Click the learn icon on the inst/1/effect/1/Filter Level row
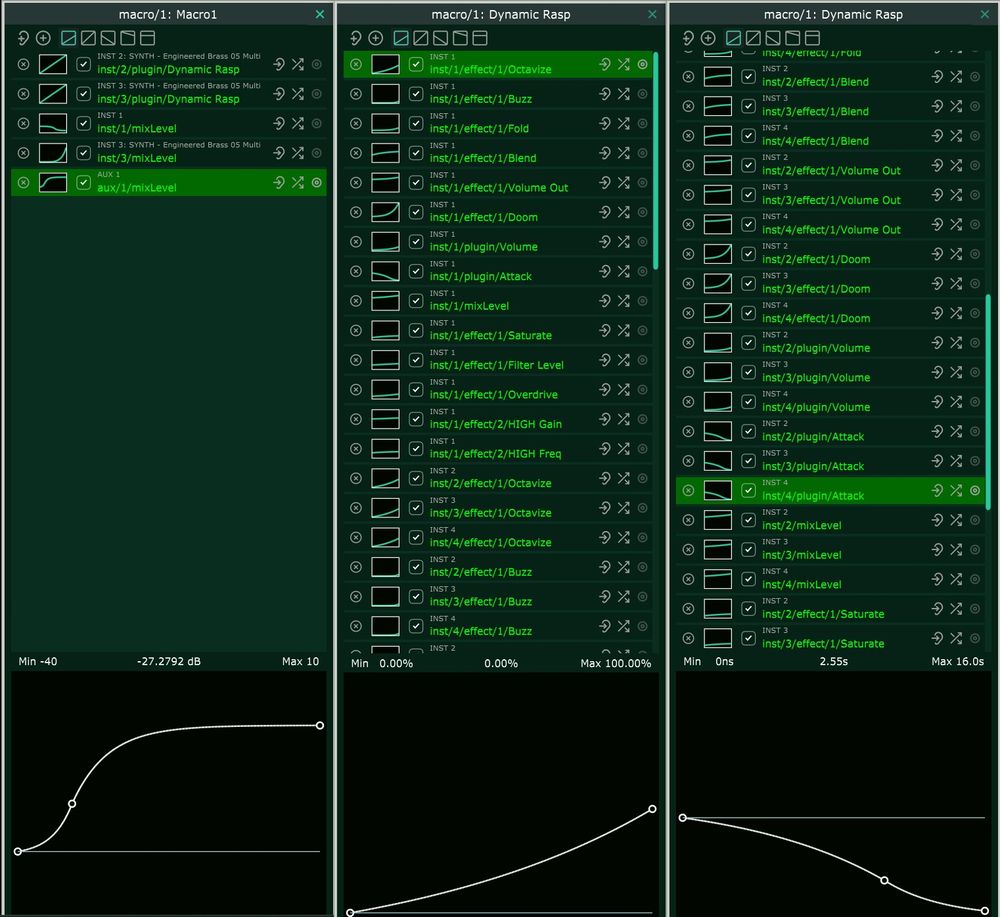The height and width of the screenshot is (917, 1000). pos(605,360)
